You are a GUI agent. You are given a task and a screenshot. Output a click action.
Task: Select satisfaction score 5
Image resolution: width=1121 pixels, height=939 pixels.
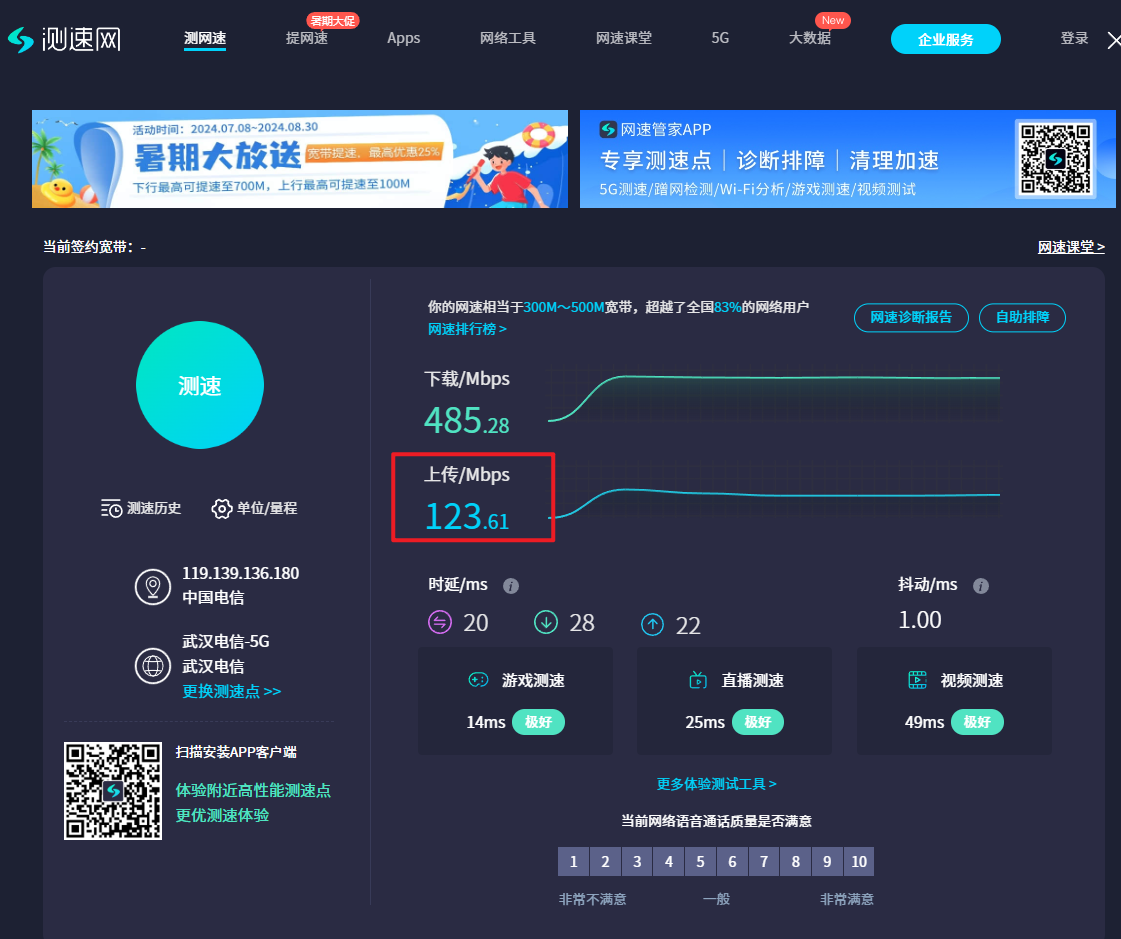[700, 861]
